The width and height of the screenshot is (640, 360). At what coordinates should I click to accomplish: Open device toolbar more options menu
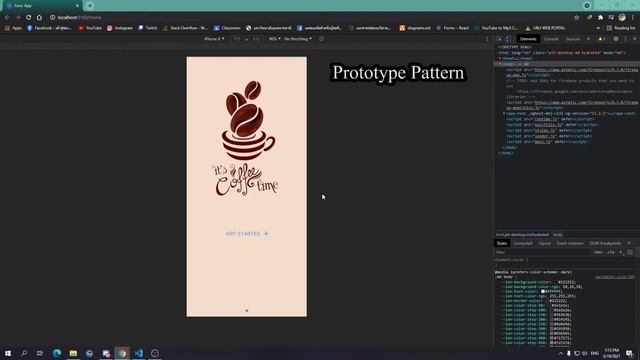click(x=487, y=39)
